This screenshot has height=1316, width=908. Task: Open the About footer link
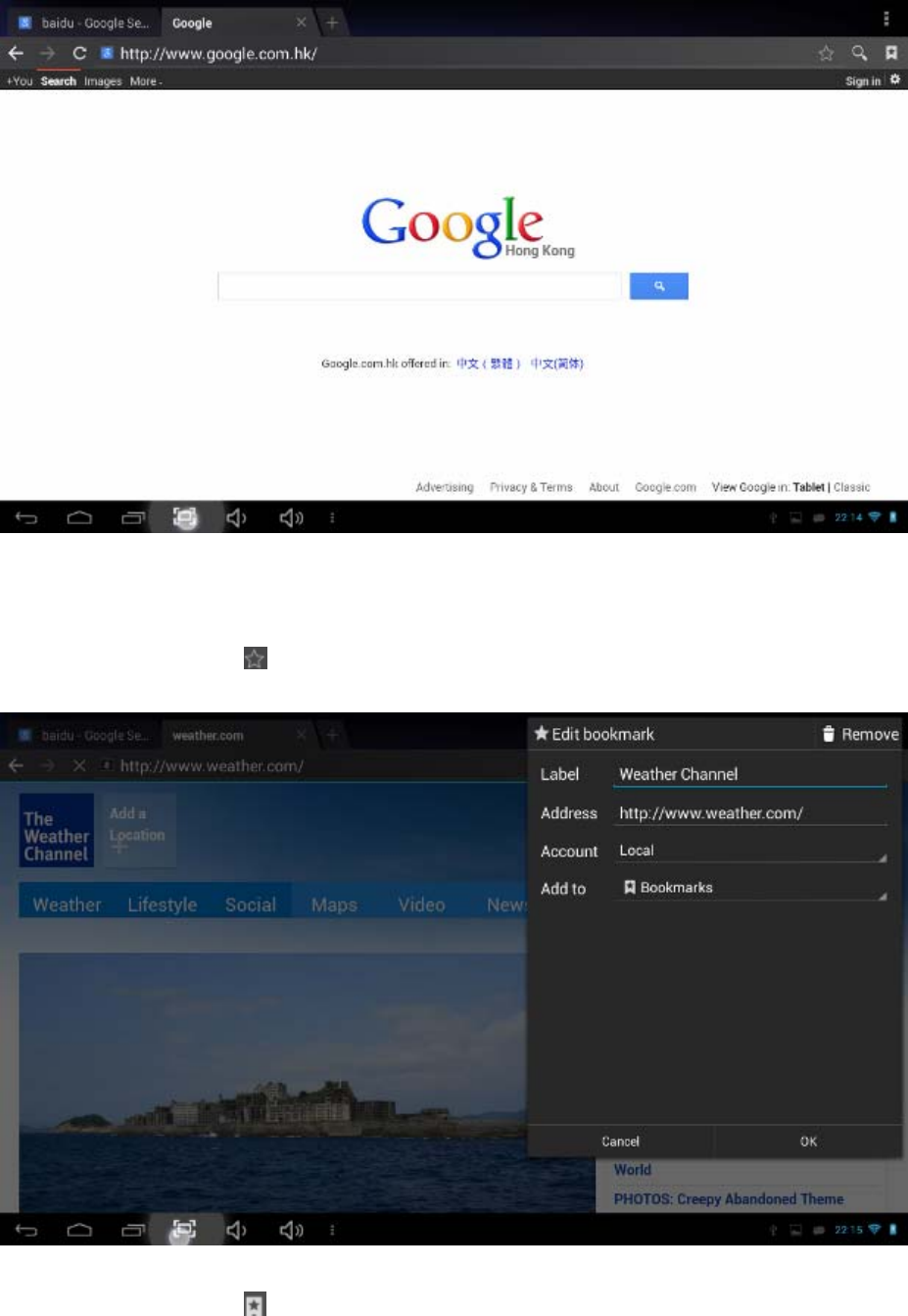click(x=604, y=487)
